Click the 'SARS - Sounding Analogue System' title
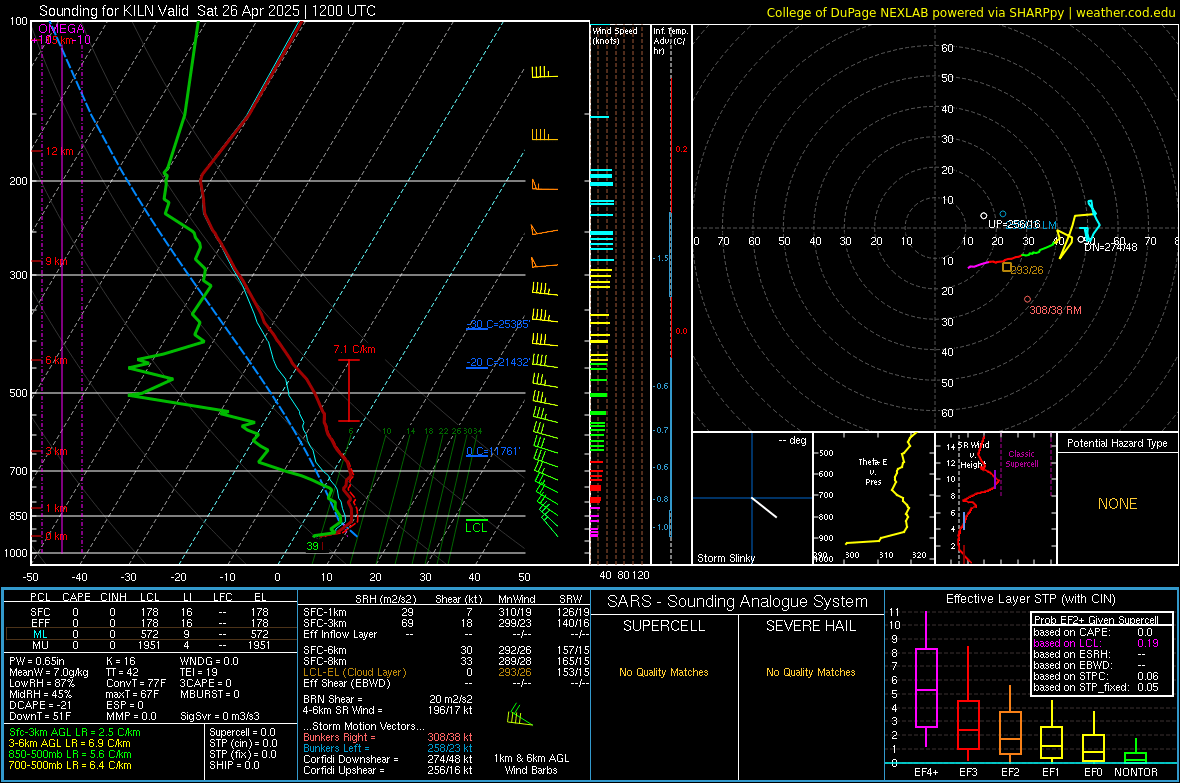 click(x=737, y=602)
